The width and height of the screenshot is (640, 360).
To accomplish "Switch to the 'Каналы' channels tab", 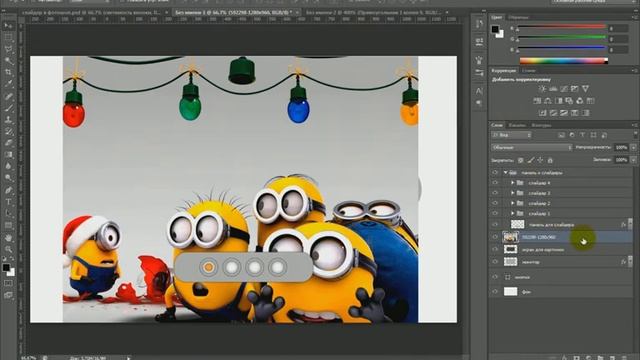I will pos(518,125).
